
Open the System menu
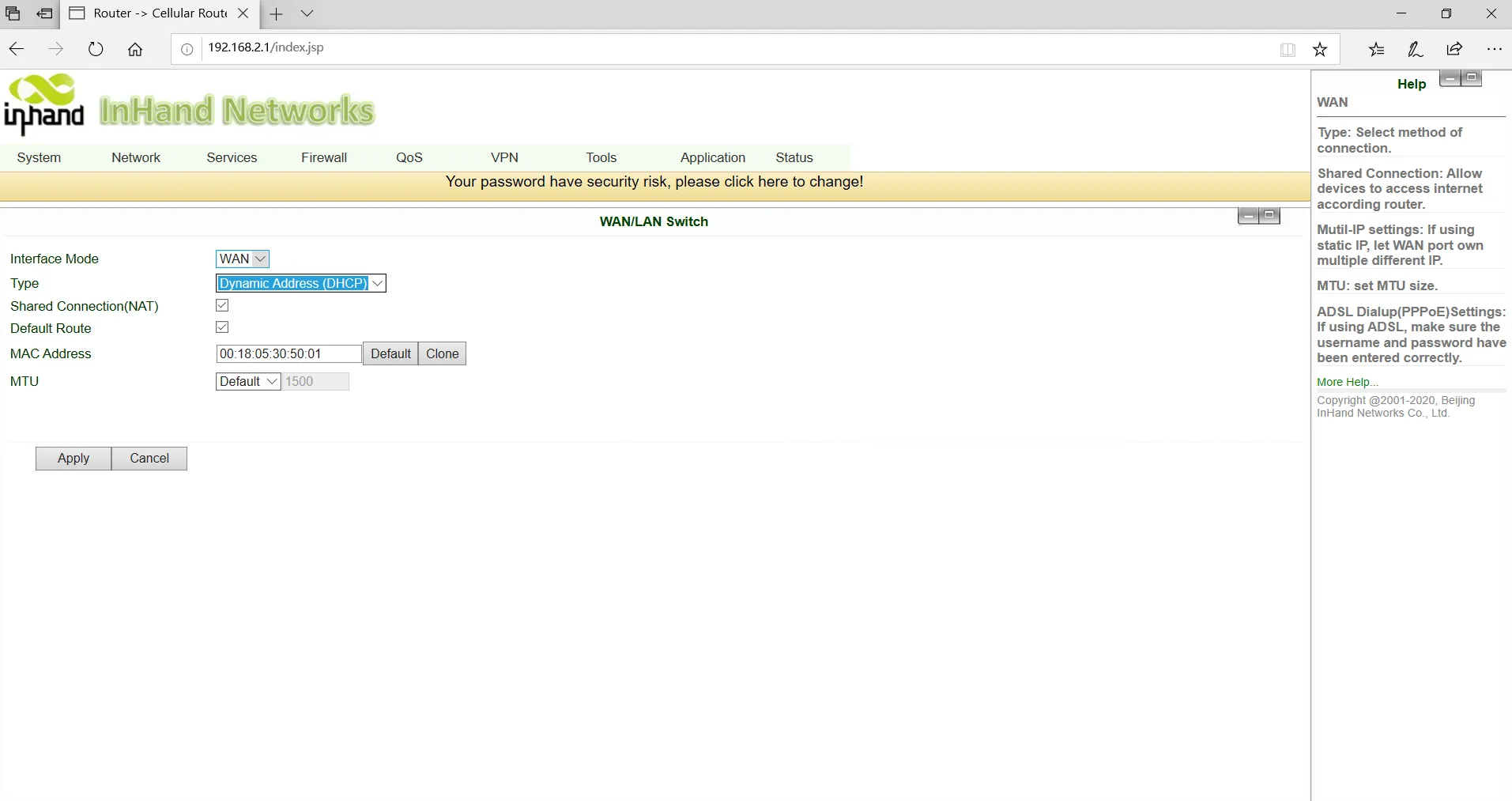(39, 157)
